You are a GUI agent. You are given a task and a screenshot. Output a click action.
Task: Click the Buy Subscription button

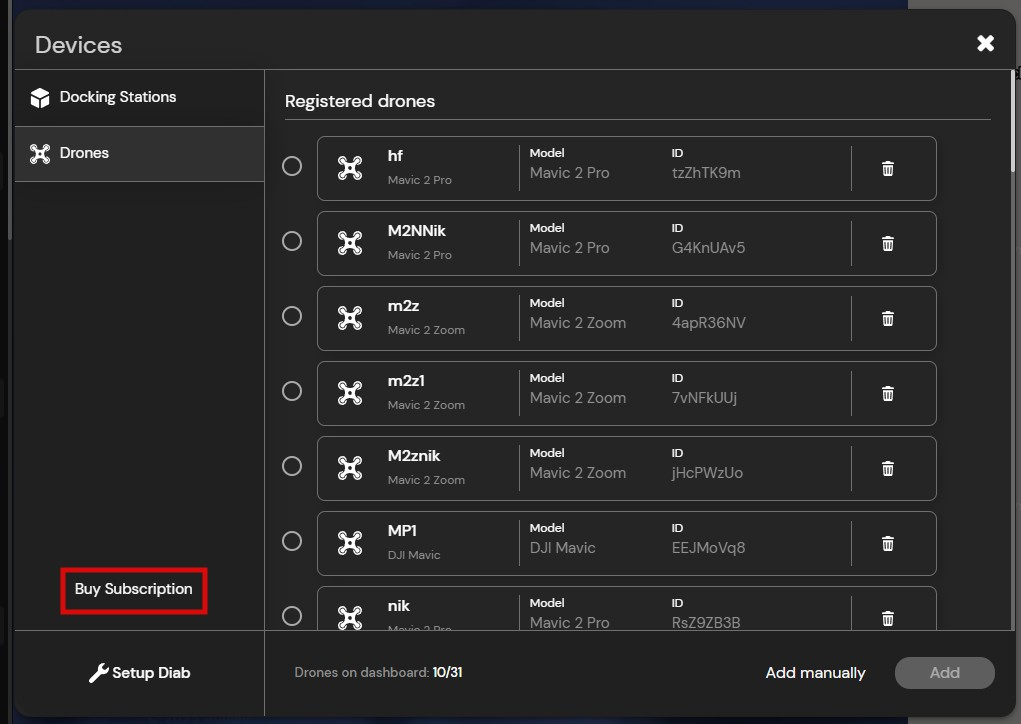point(134,589)
